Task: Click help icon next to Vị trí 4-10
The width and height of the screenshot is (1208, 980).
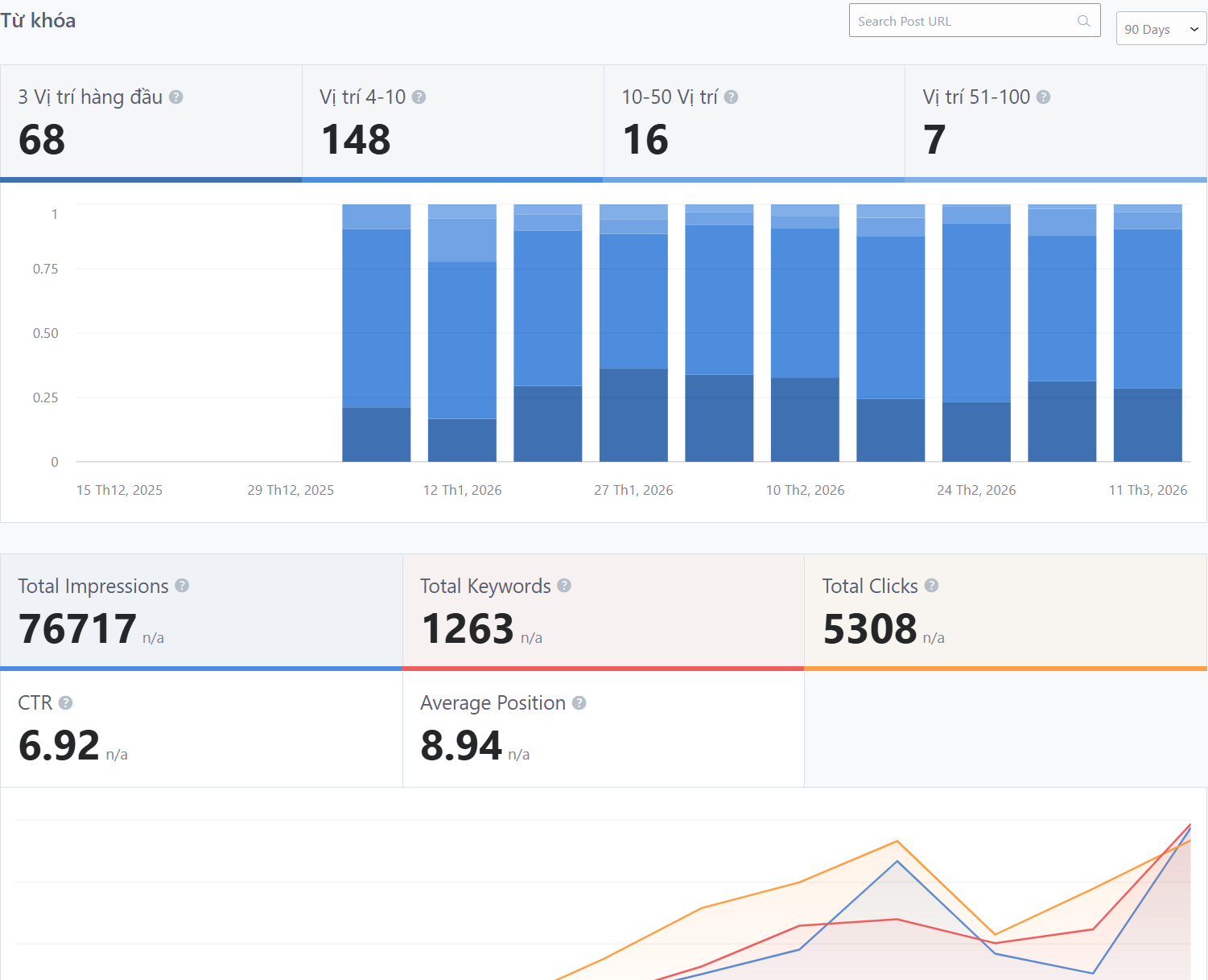Action: tap(418, 97)
